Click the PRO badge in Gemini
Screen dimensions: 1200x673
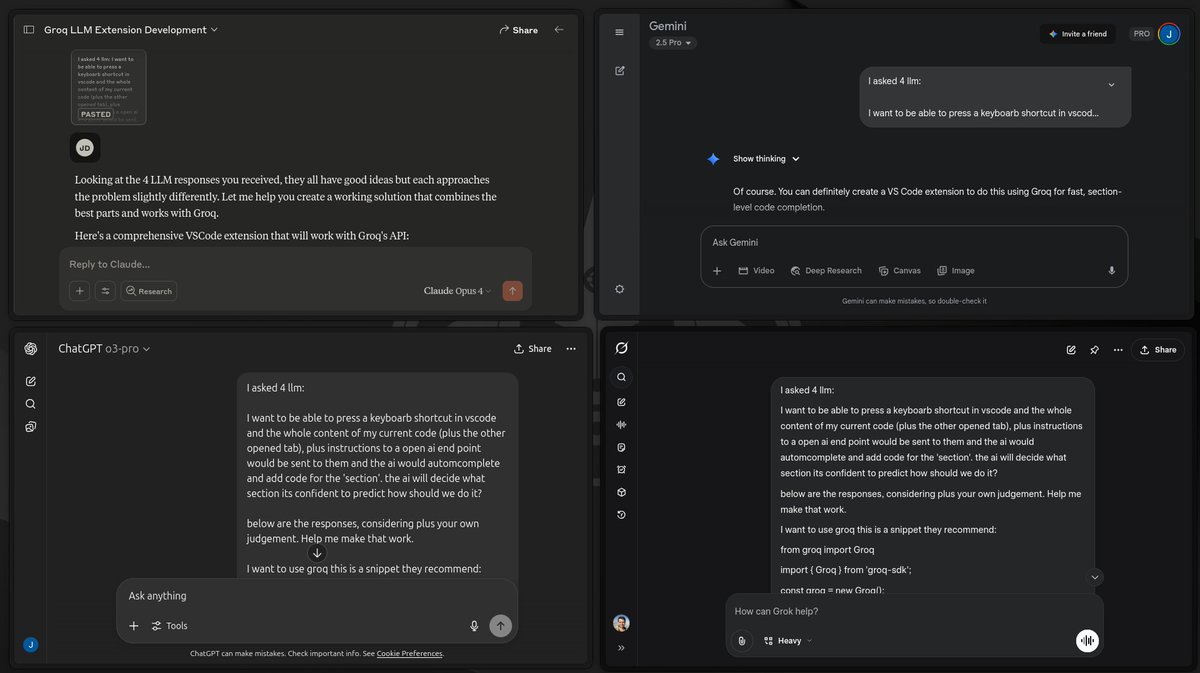click(x=1141, y=34)
